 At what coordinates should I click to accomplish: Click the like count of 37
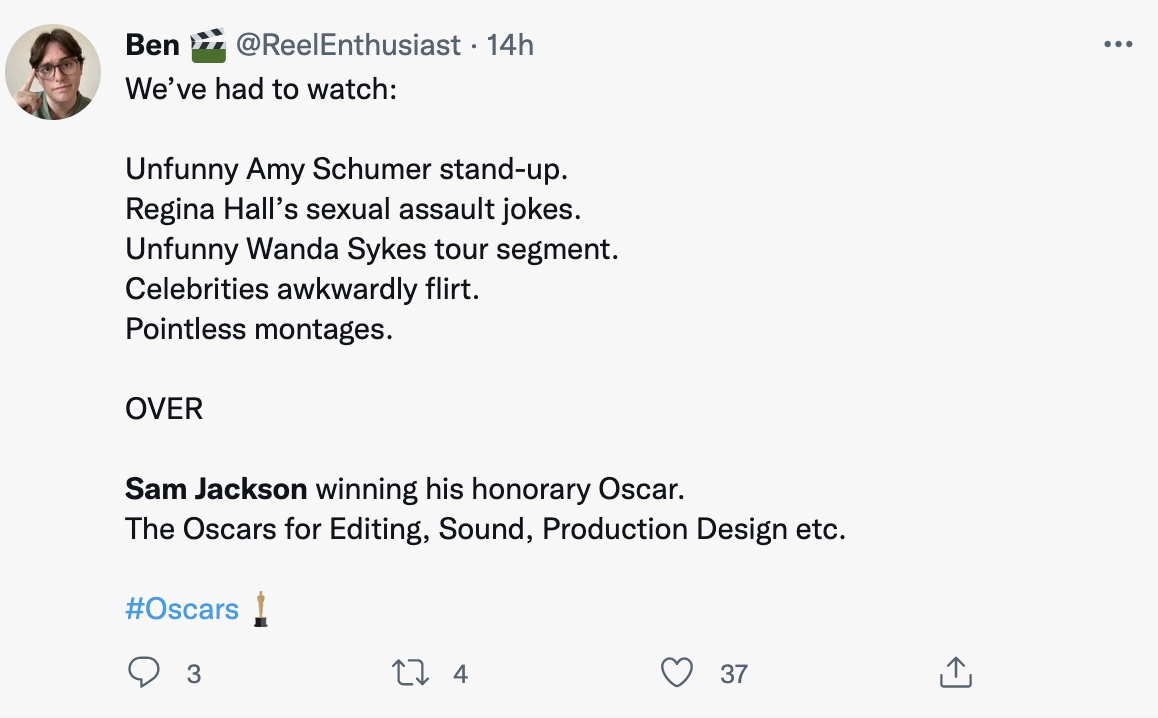pos(734,674)
